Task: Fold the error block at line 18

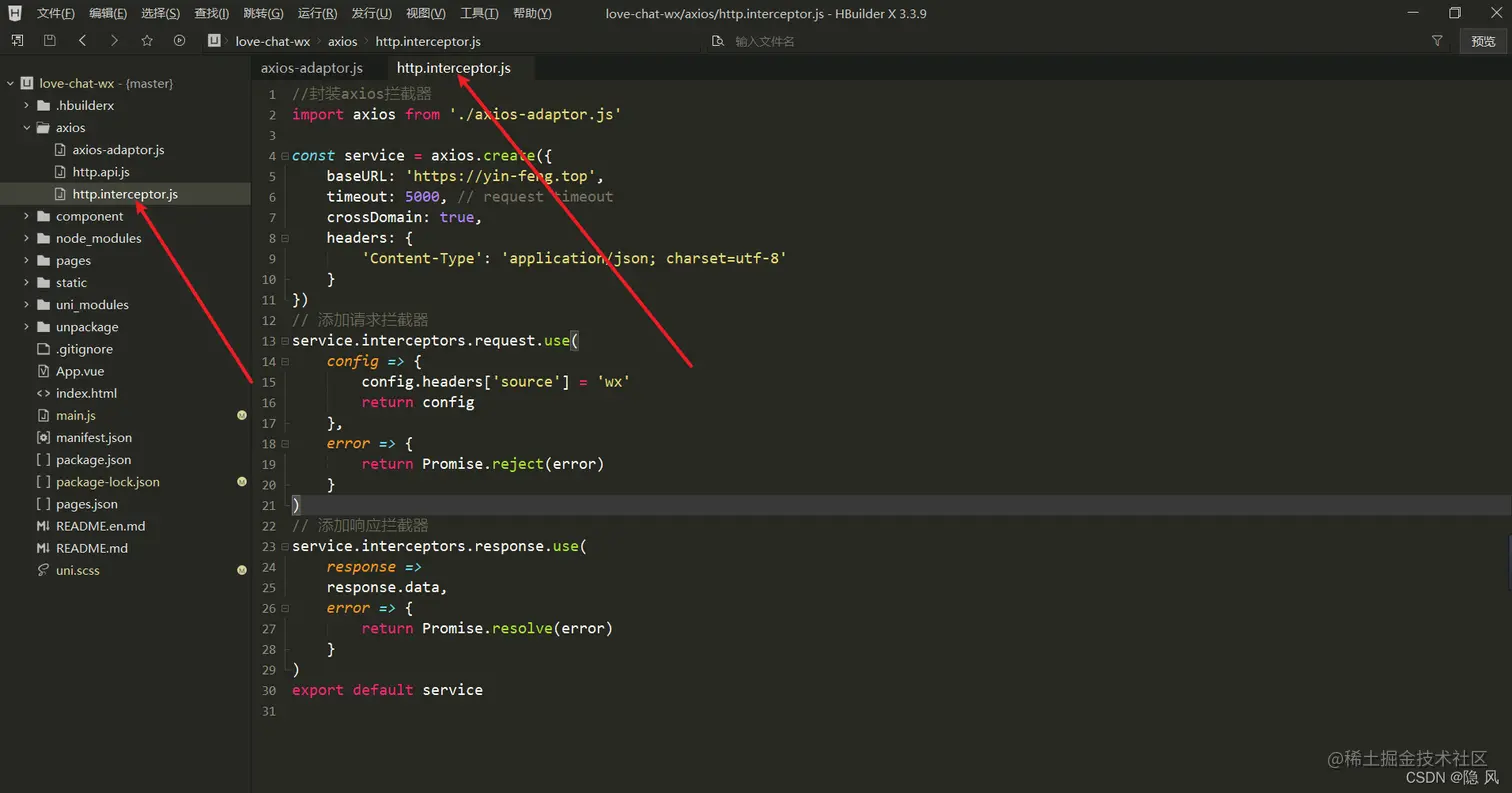Action: click(285, 443)
